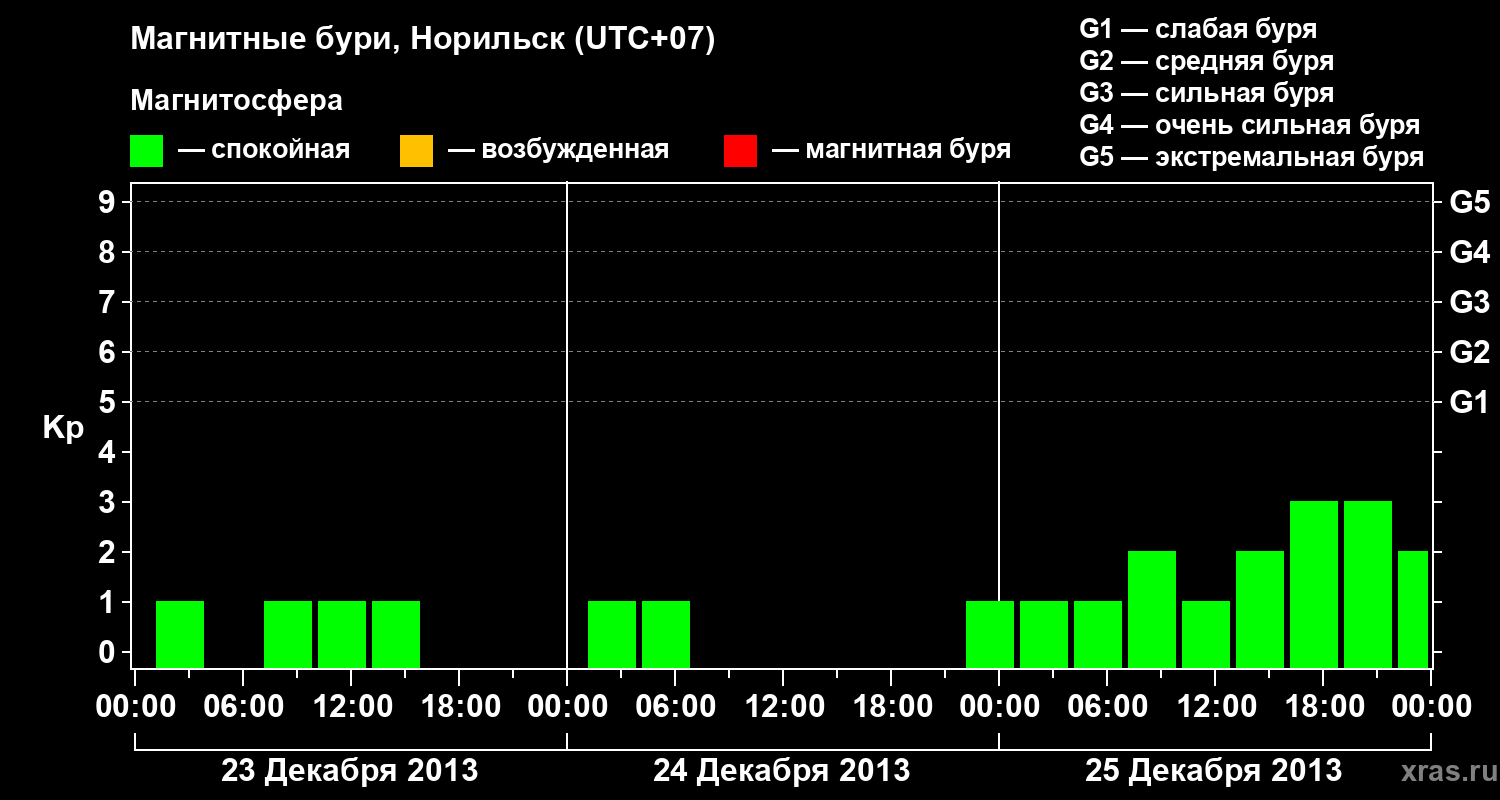Click the bar spanning midnight into 25 Декабря
This screenshot has height=800, width=1500.
pos(990,634)
